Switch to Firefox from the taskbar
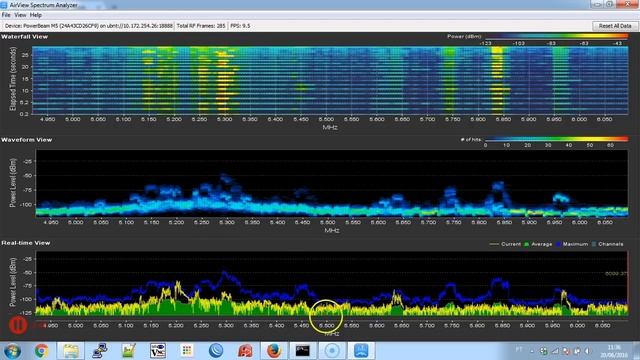 [274, 351]
